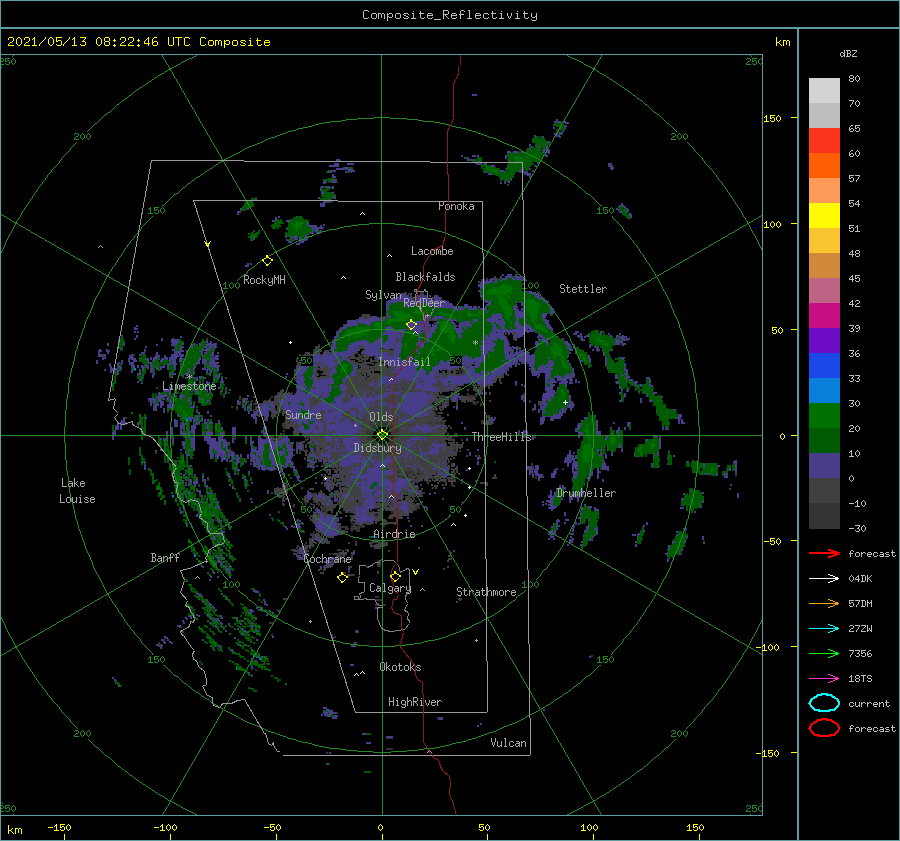The image size is (900, 841).
Task: Click the dBZ legend heading
Action: pos(848,53)
